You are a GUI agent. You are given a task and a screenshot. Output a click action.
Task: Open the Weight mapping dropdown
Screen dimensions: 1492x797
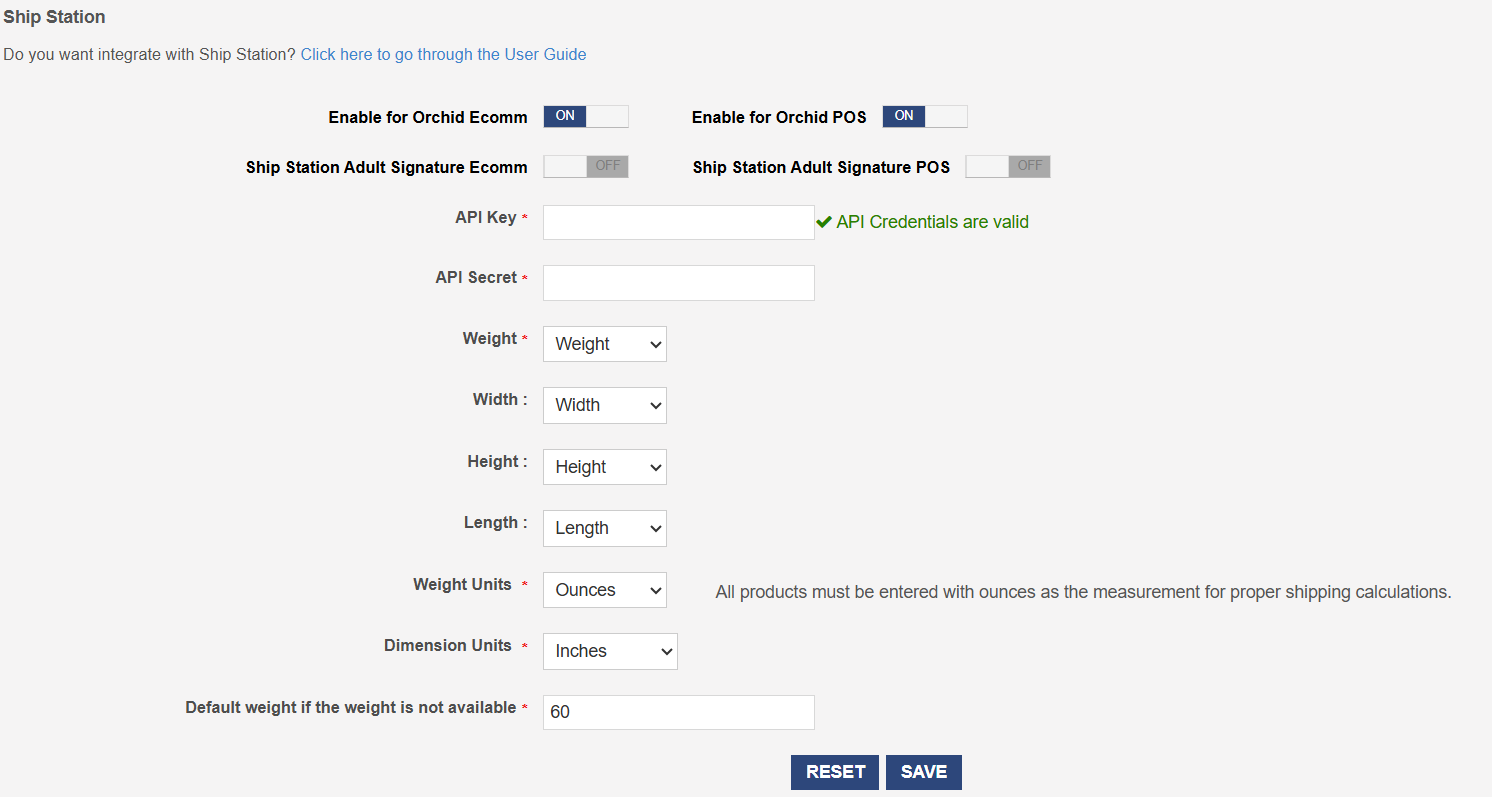pos(604,344)
